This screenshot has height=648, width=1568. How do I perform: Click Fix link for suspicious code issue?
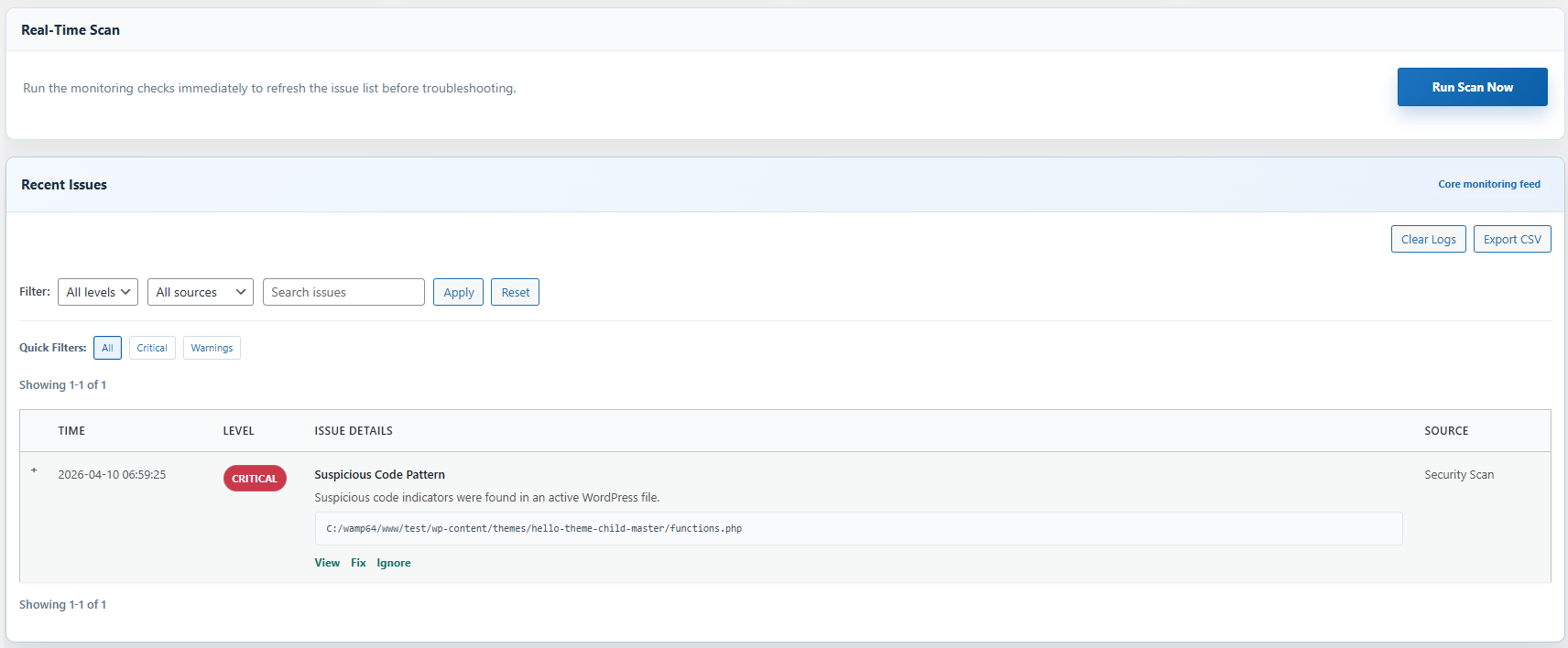[x=358, y=563]
